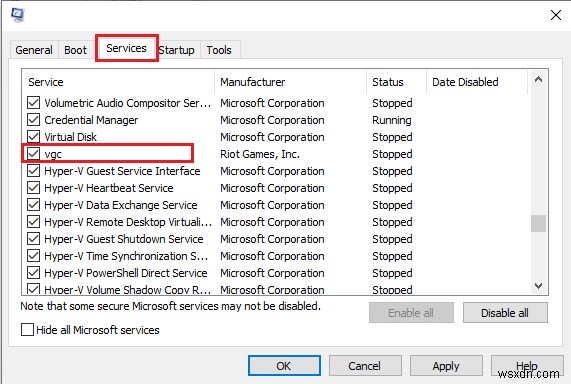Select Hyper-V PowerShell Direct Service name

126,273
